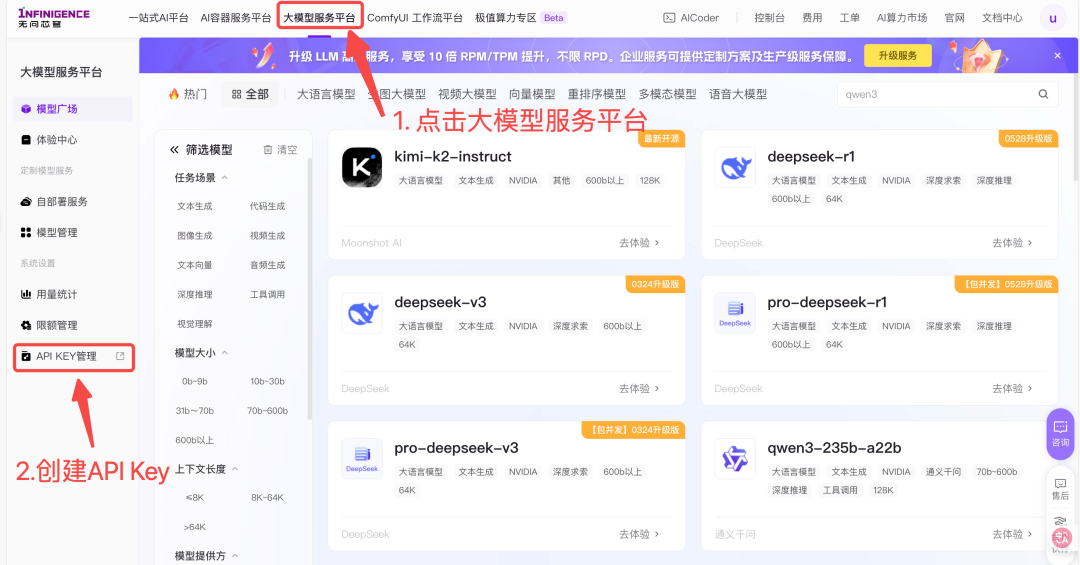Select the 音频生成 task filter
Image resolution: width=1080 pixels, height=565 pixels.
(267, 265)
